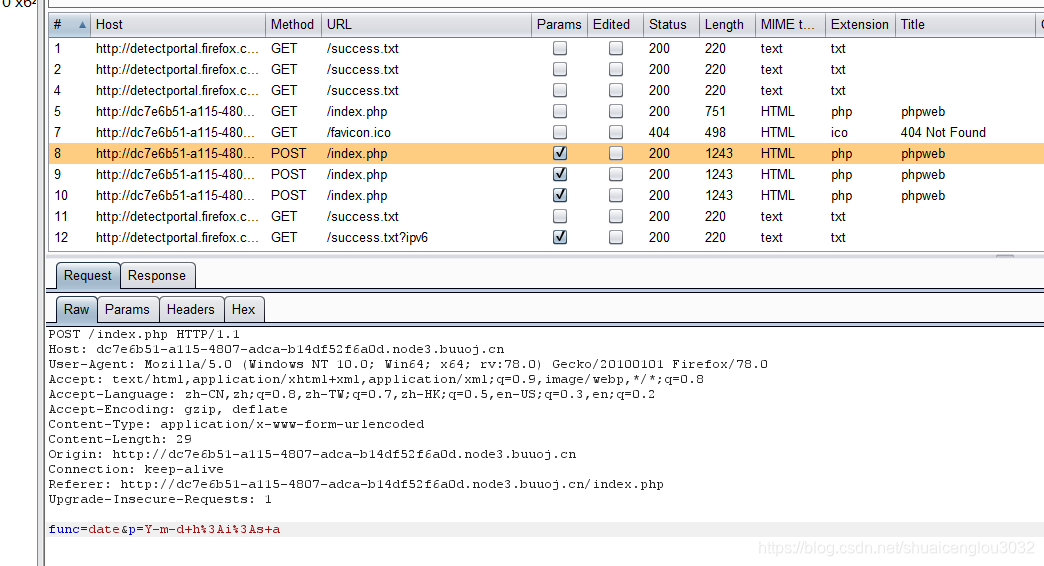The width and height of the screenshot is (1044, 566).
Task: Toggle Params checkbox in row 7
Action: click(x=560, y=133)
